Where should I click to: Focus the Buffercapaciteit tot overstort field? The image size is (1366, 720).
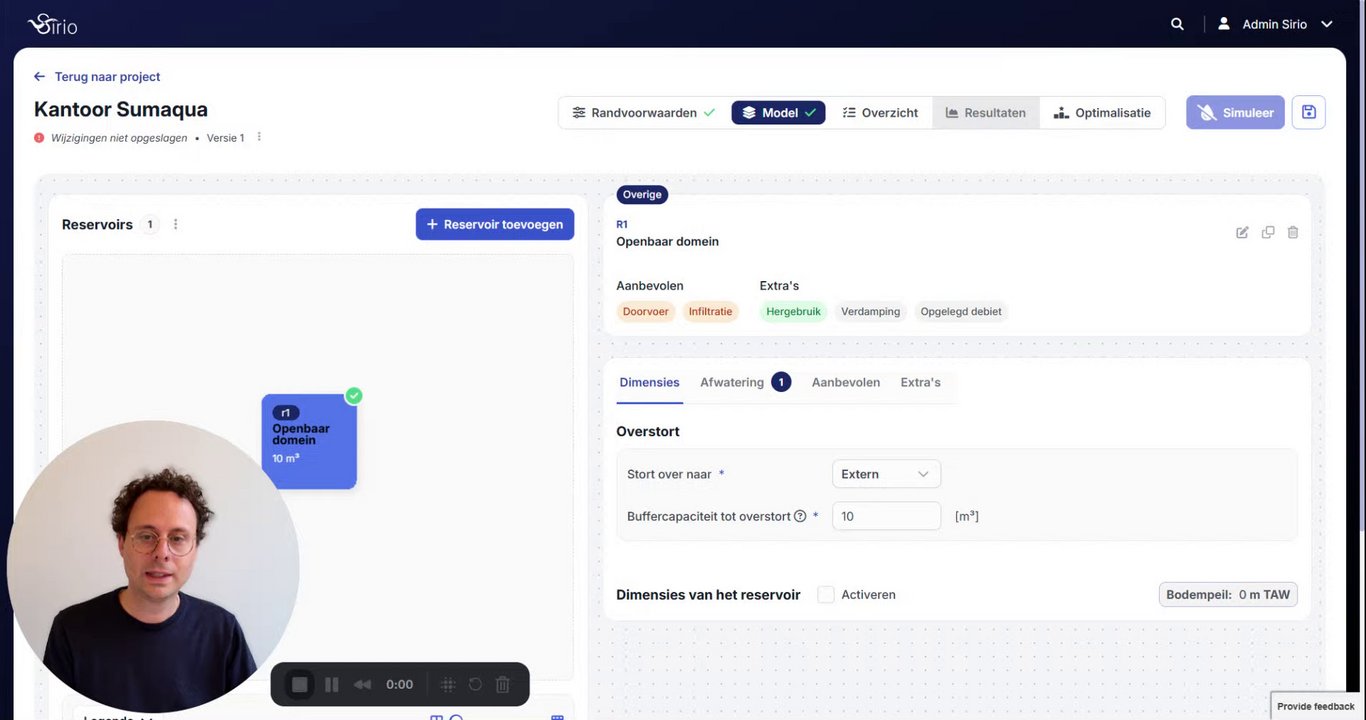(886, 516)
